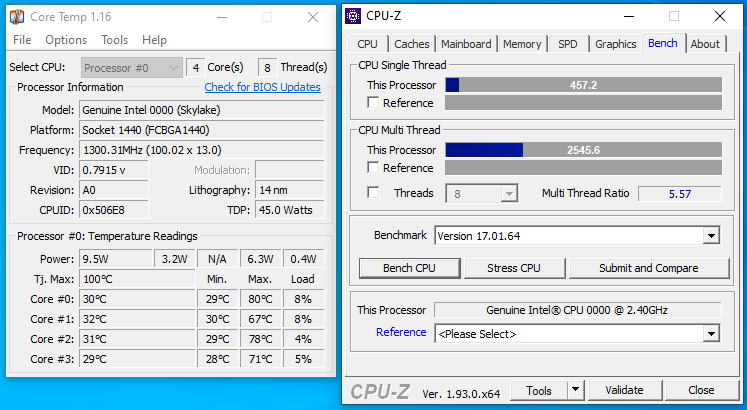Image resolution: width=747 pixels, height=410 pixels.
Task: Click the Core Temp app icon
Action: click(17, 17)
